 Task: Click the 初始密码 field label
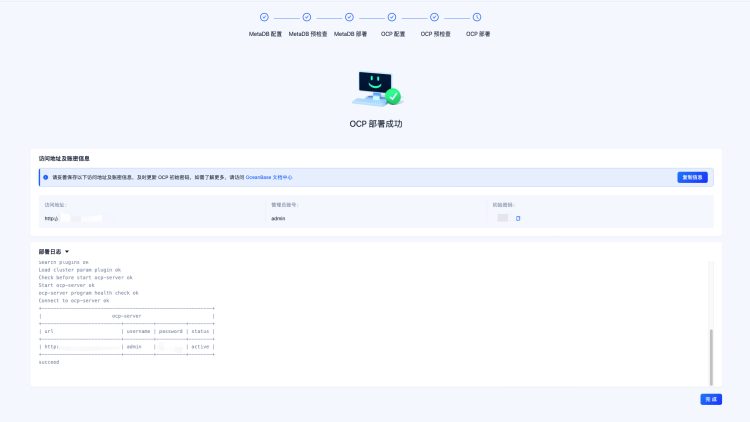point(504,205)
